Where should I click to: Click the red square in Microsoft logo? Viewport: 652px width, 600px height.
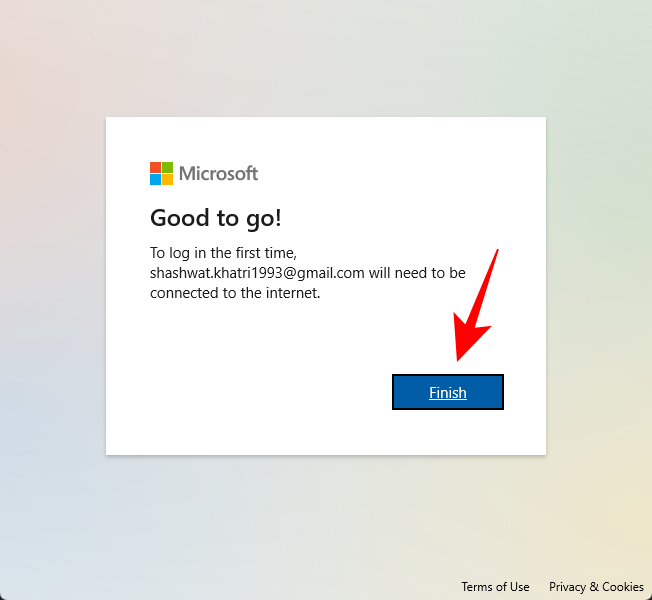pos(156,168)
